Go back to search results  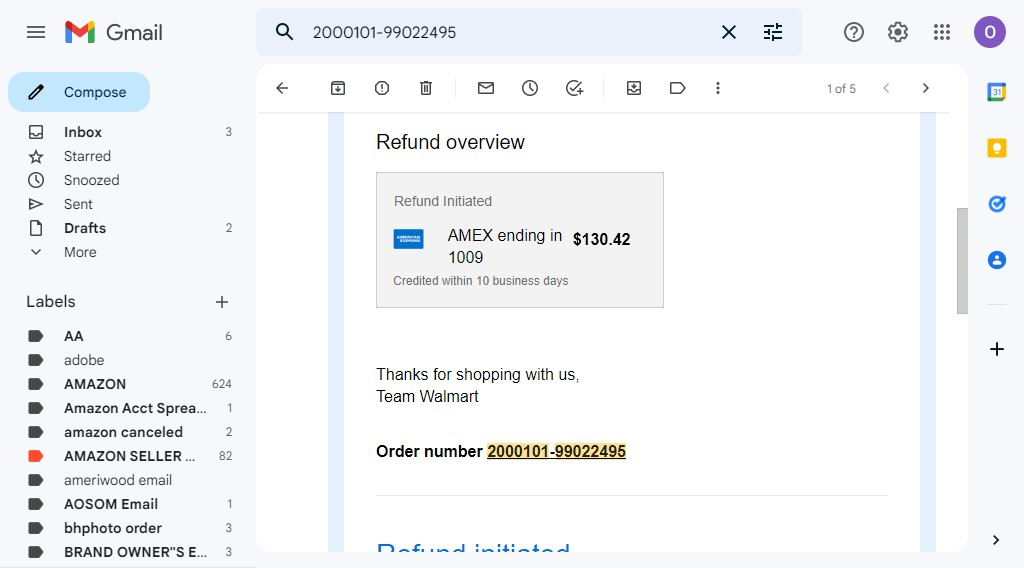tap(282, 88)
